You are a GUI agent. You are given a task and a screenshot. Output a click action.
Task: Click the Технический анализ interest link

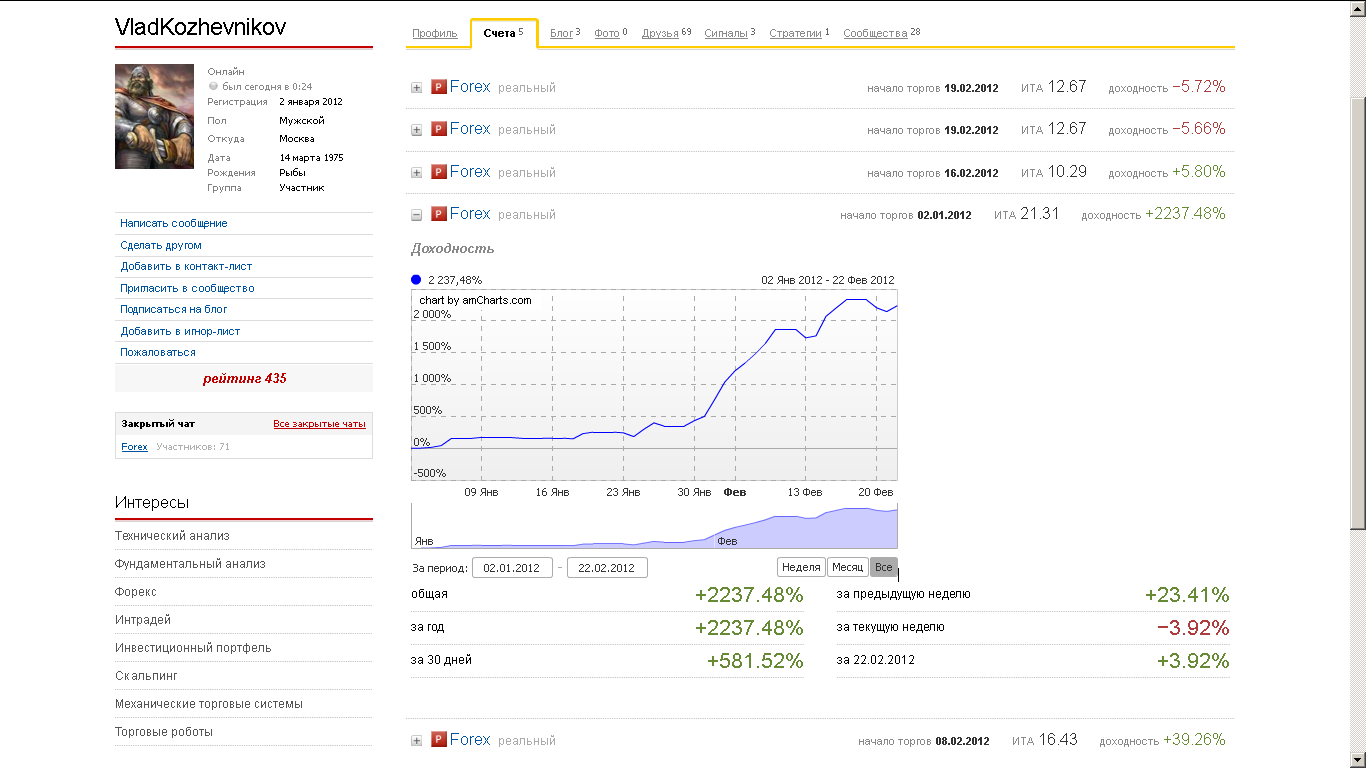(x=172, y=536)
